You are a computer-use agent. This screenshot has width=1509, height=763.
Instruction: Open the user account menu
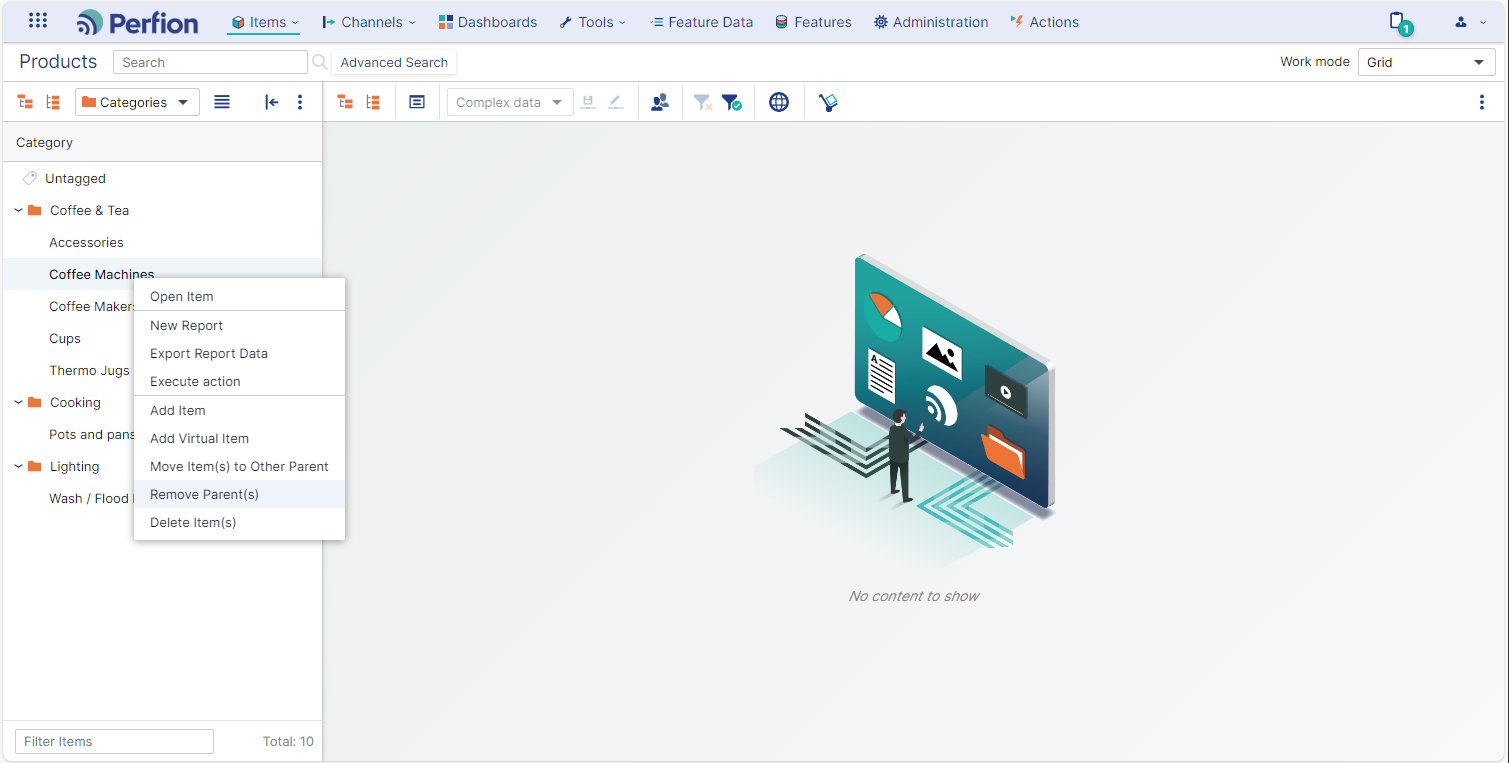1470,22
